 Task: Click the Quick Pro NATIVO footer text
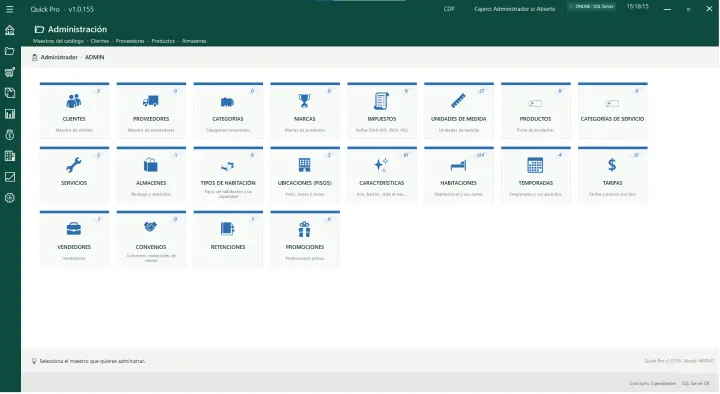[x=679, y=361]
